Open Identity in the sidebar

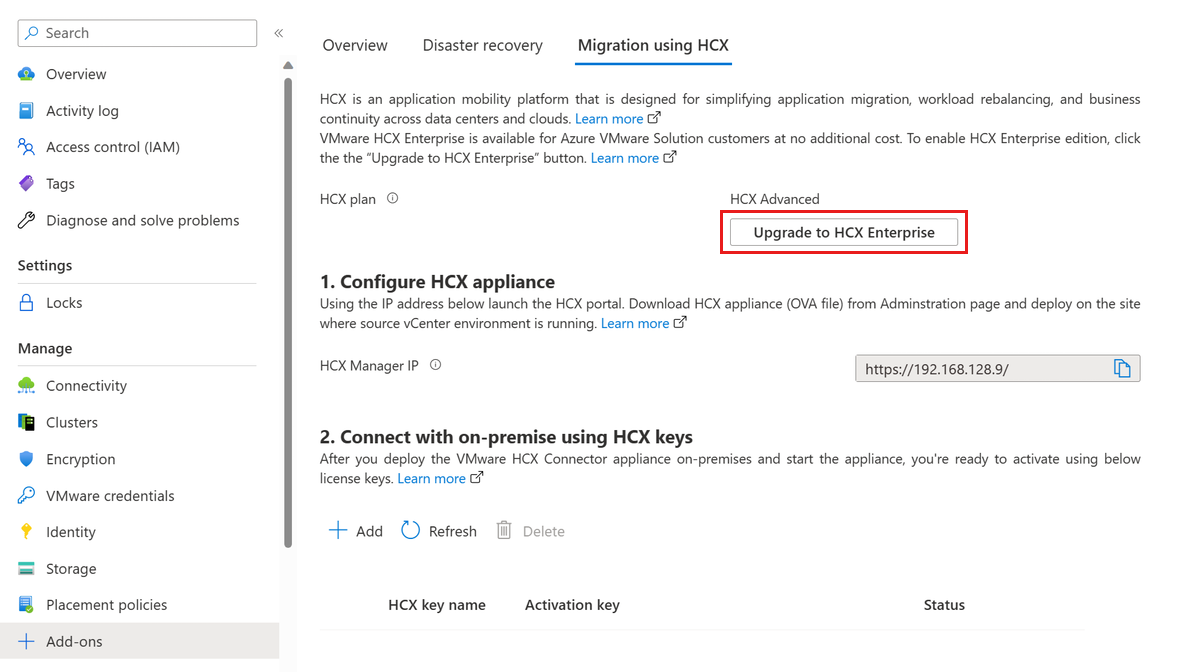pyautogui.click(x=71, y=532)
